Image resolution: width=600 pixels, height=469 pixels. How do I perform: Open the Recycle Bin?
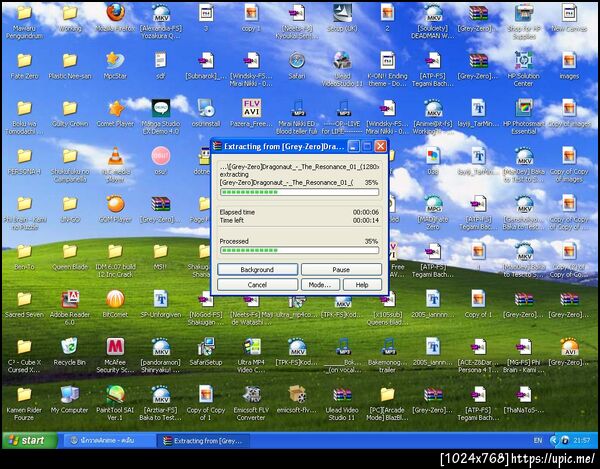[x=70, y=347]
